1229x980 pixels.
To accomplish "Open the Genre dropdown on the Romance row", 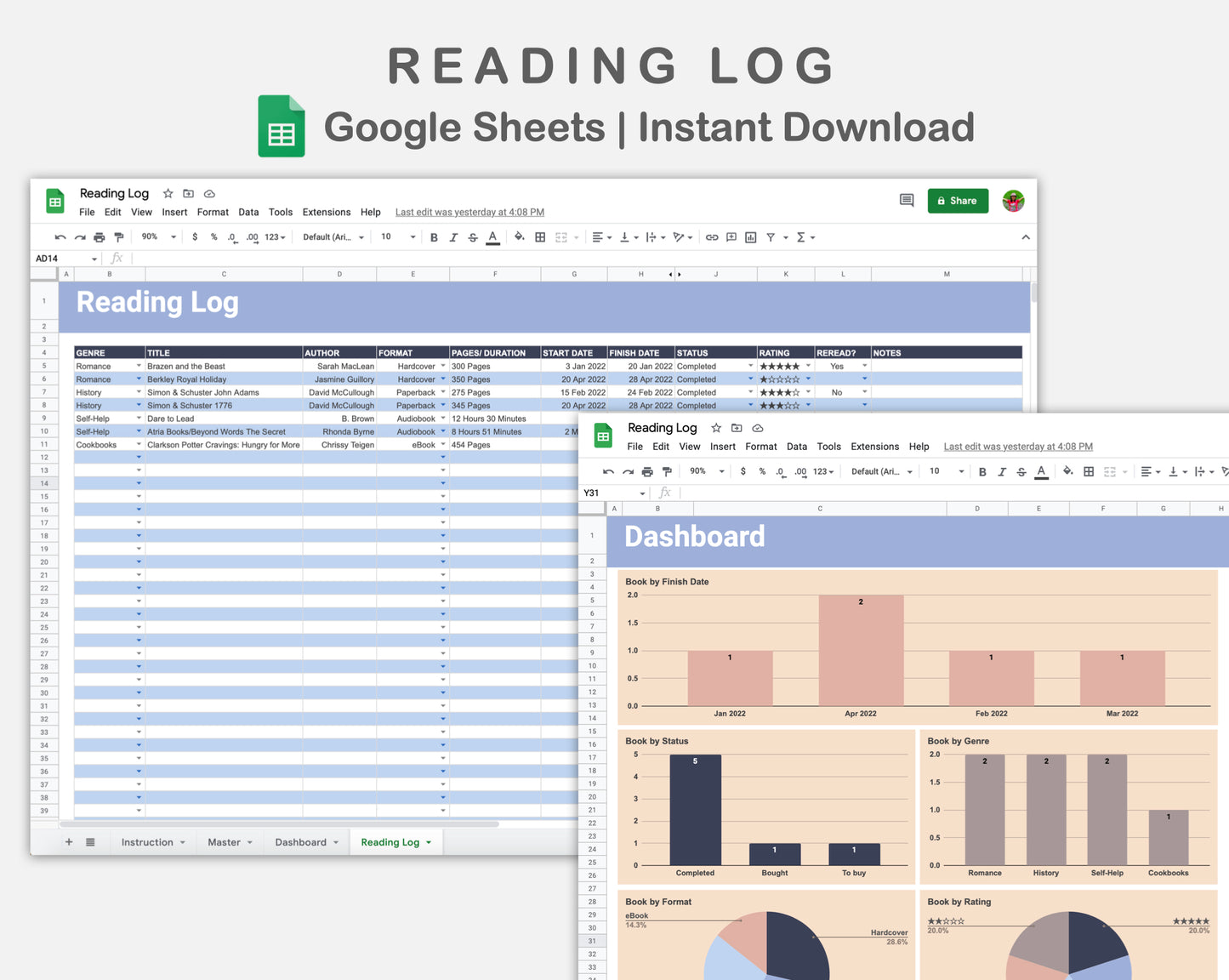I will click(139, 366).
